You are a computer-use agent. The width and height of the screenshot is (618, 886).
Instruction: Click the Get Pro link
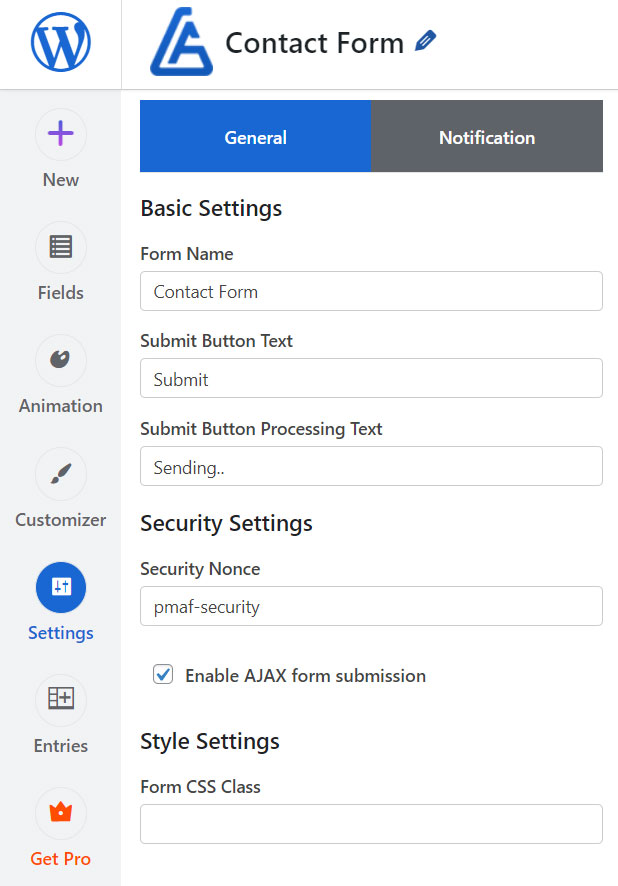point(60,858)
